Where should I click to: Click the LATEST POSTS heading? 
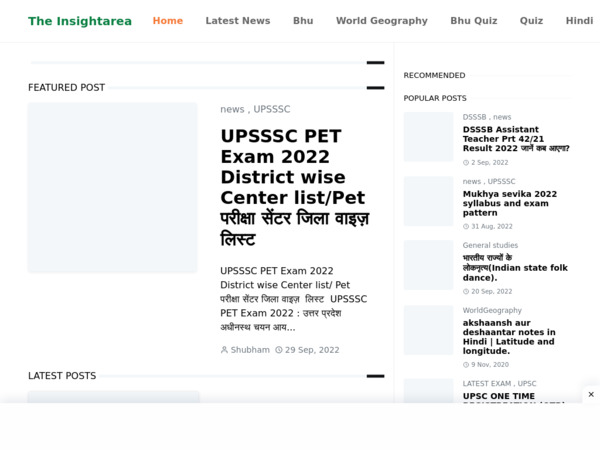[x=62, y=376]
